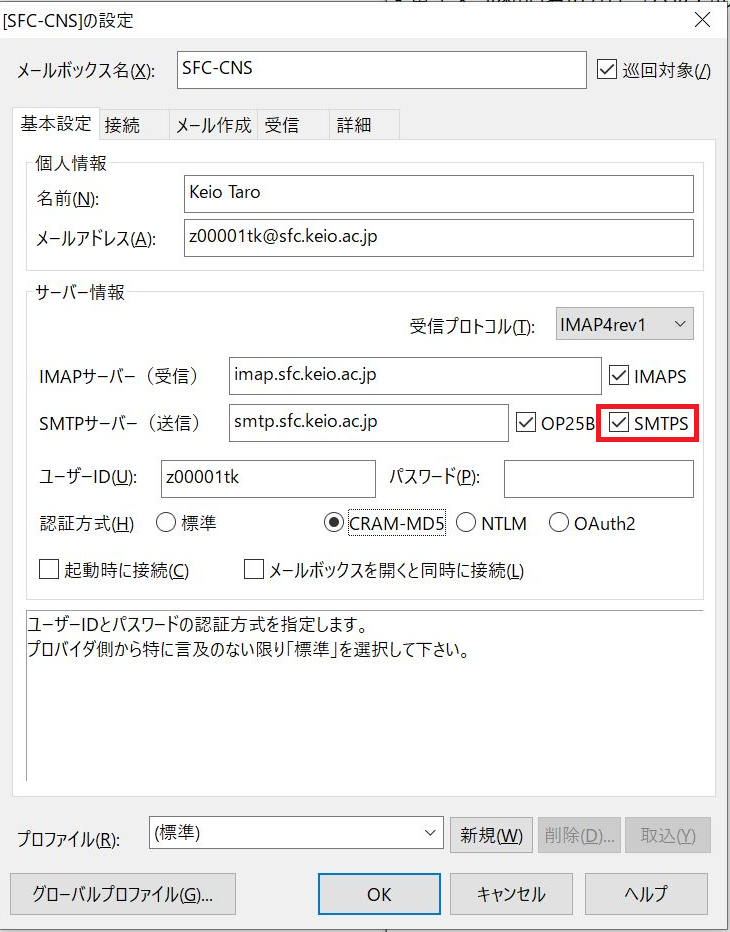Toggle the 巡回対象 checkbox
The image size is (730, 932).
pos(606,70)
